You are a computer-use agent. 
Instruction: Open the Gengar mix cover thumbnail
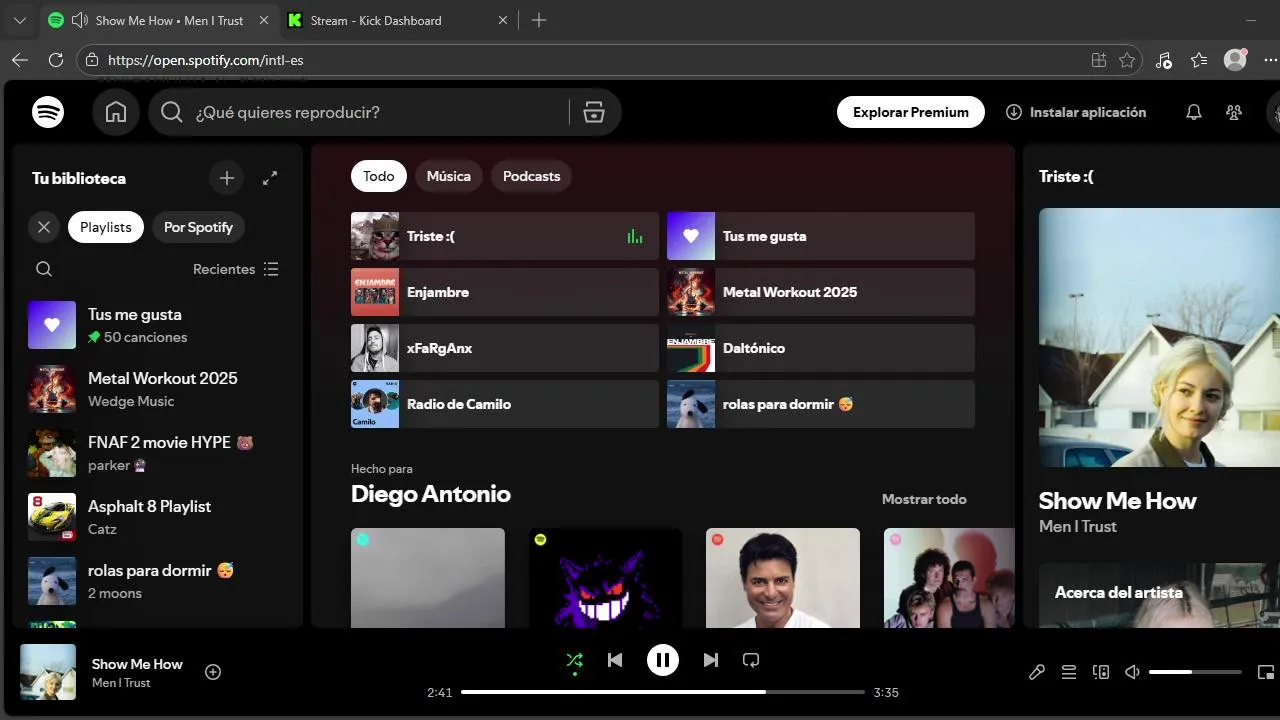click(605, 578)
